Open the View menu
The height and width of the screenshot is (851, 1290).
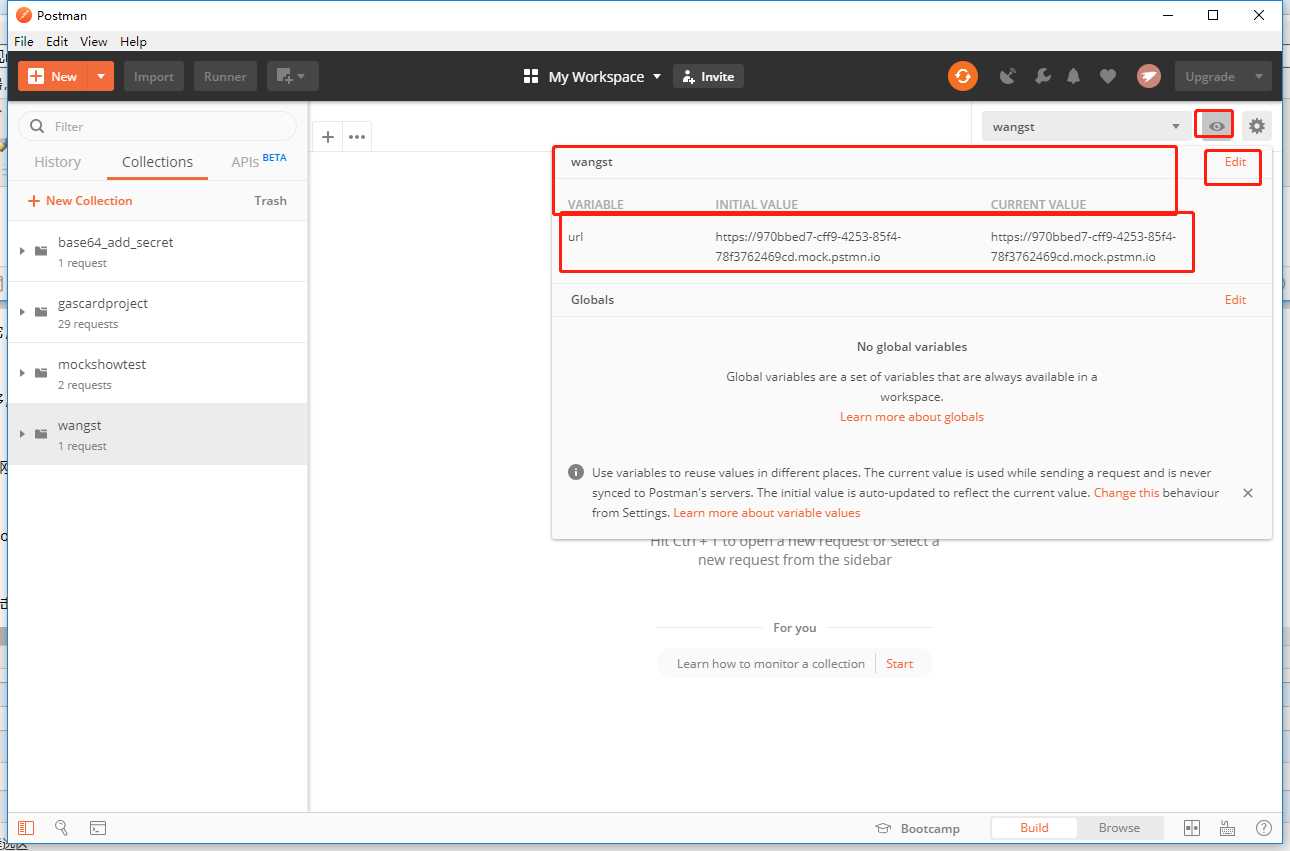click(x=93, y=41)
